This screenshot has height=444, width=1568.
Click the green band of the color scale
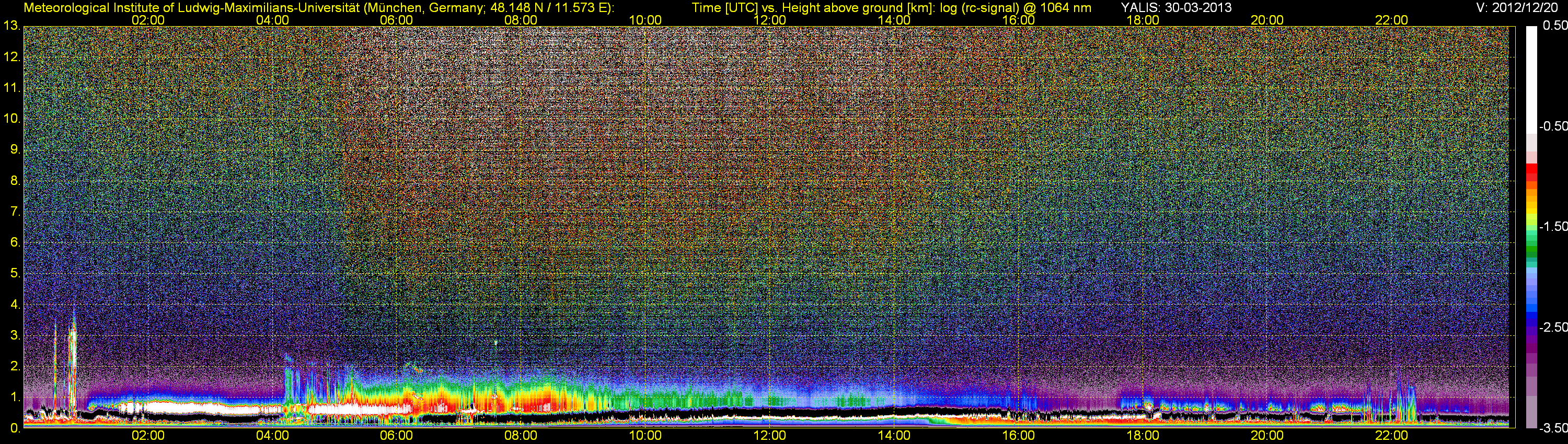coord(1531,249)
